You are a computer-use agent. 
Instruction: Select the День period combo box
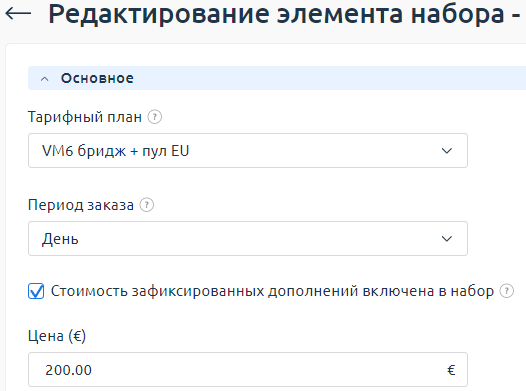pyautogui.click(x=248, y=238)
